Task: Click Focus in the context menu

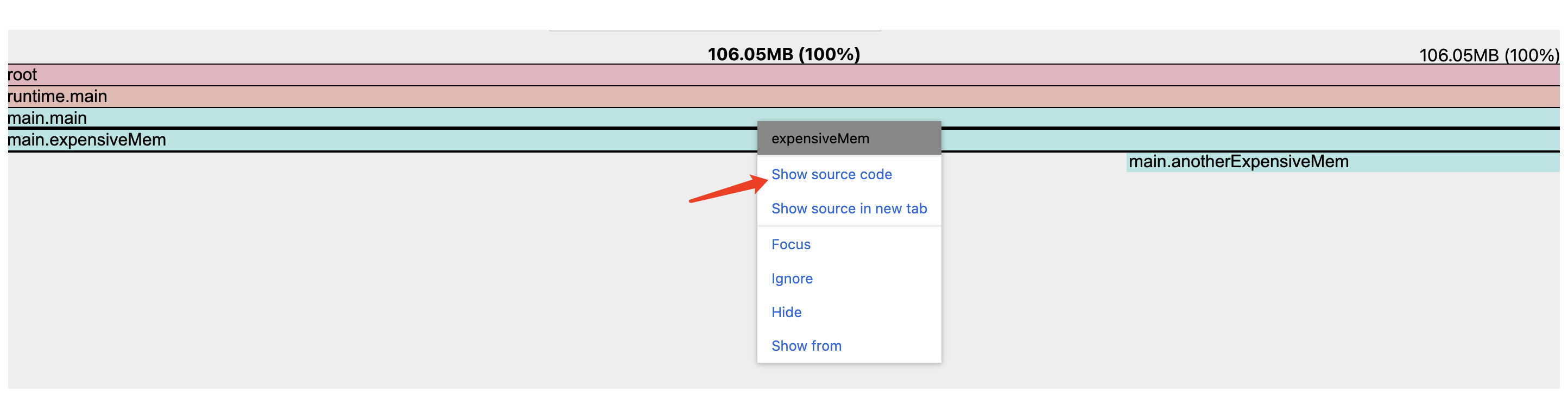Action: tap(791, 245)
